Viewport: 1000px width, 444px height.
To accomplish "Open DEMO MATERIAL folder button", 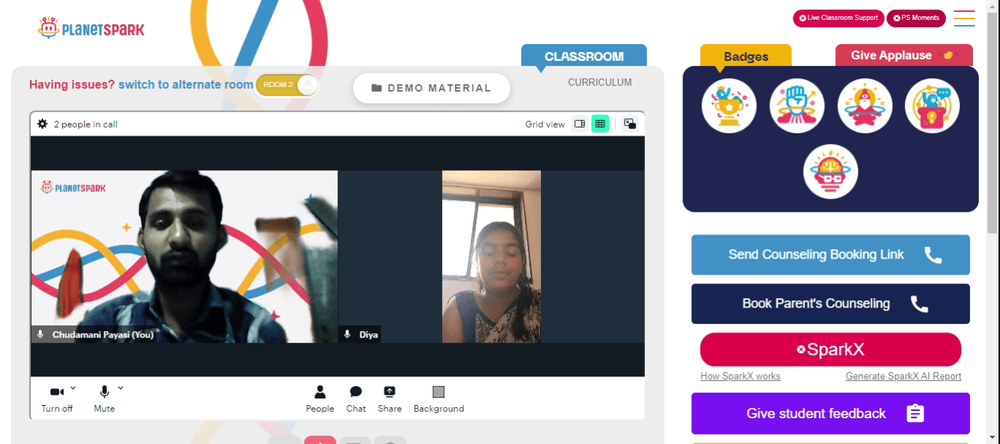I will pos(432,88).
